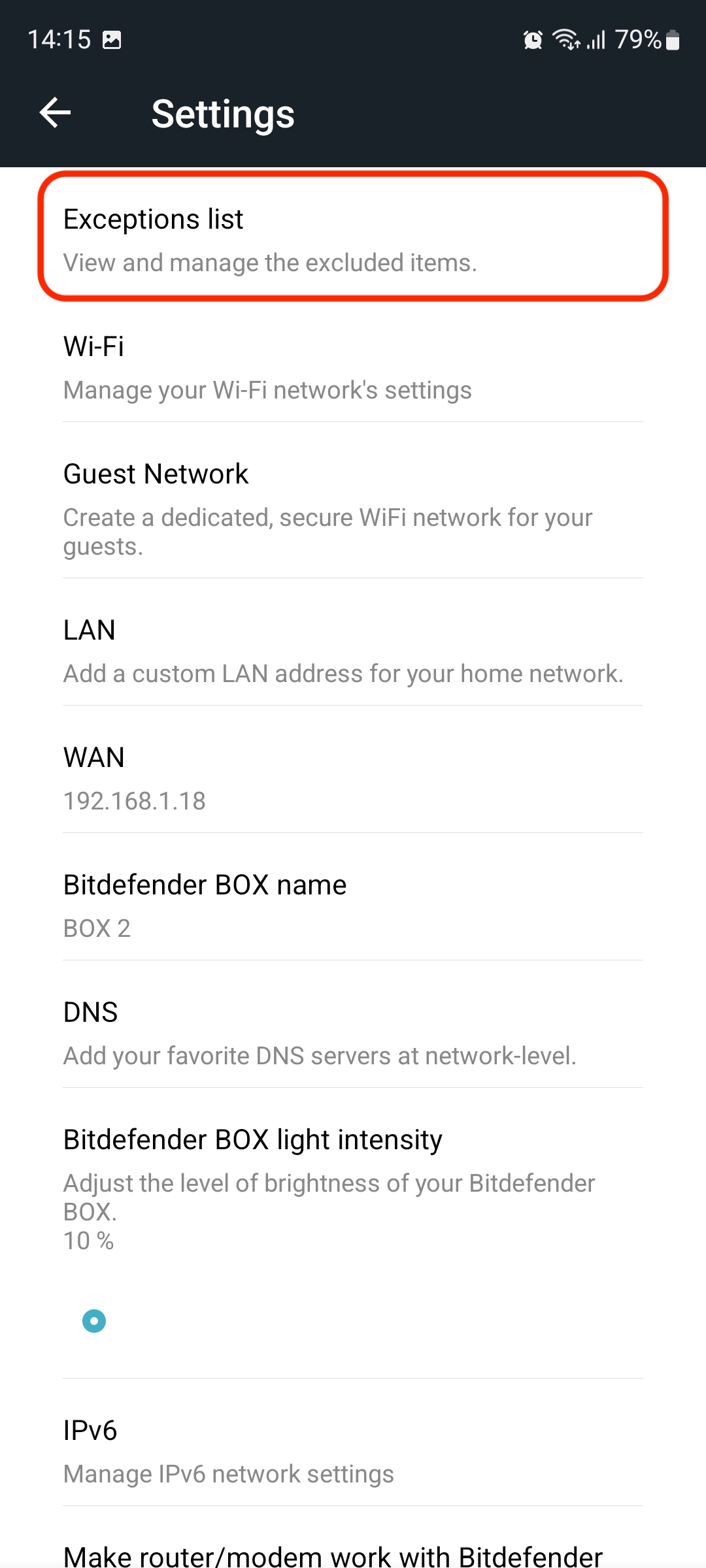This screenshot has height=1568, width=706.
Task: Tap the 14:15 clock in status bar
Action: (59, 40)
